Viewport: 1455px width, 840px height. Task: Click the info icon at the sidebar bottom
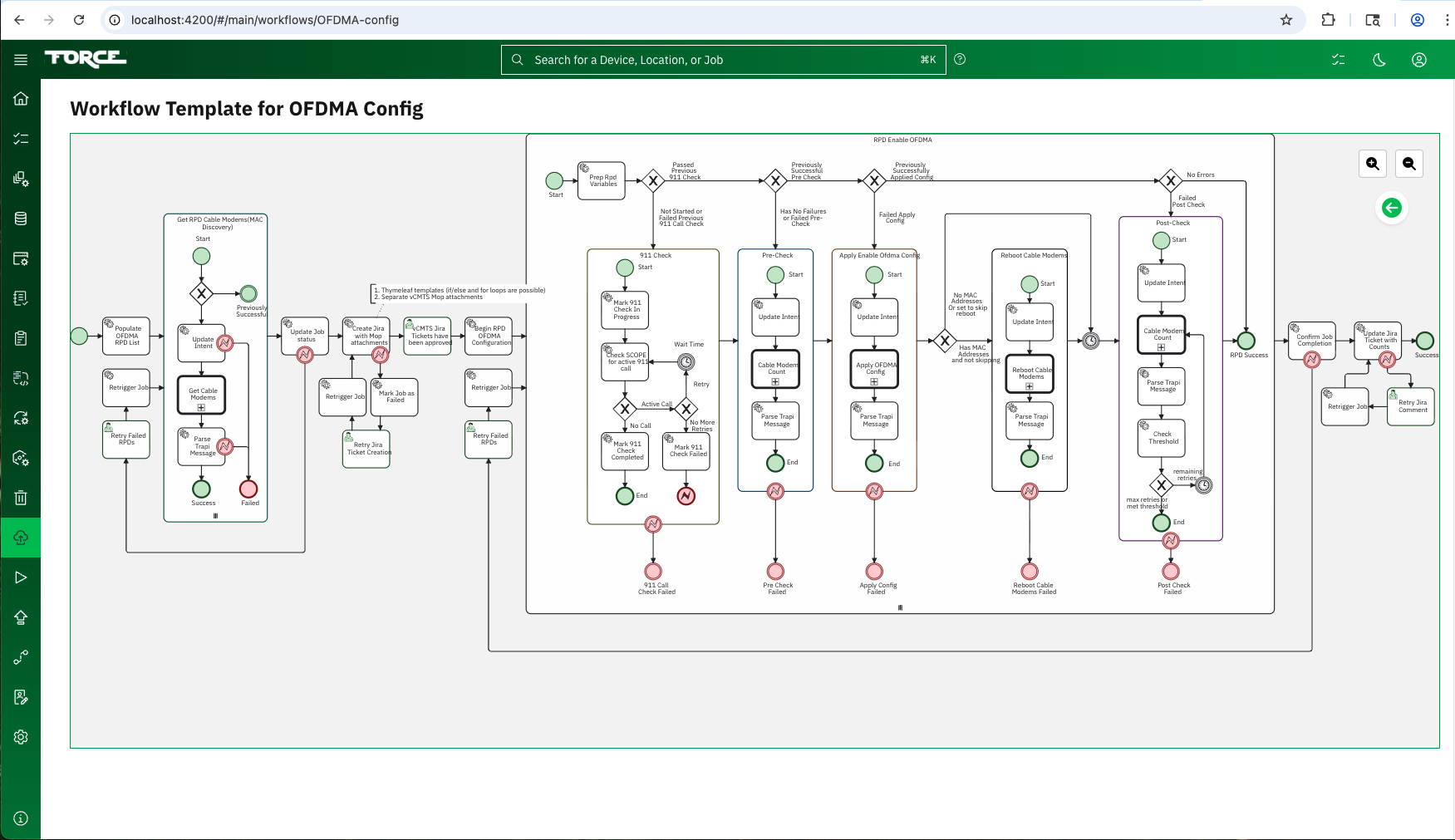(x=21, y=818)
